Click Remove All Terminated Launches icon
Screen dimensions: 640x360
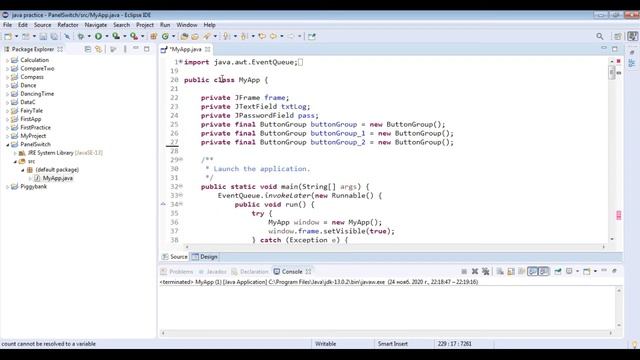tap(485, 271)
